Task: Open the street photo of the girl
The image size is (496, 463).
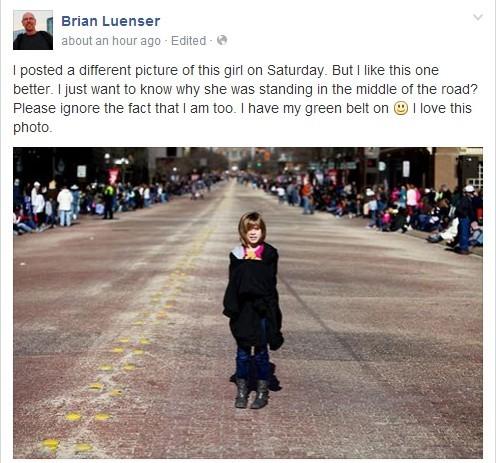Action: (x=248, y=303)
